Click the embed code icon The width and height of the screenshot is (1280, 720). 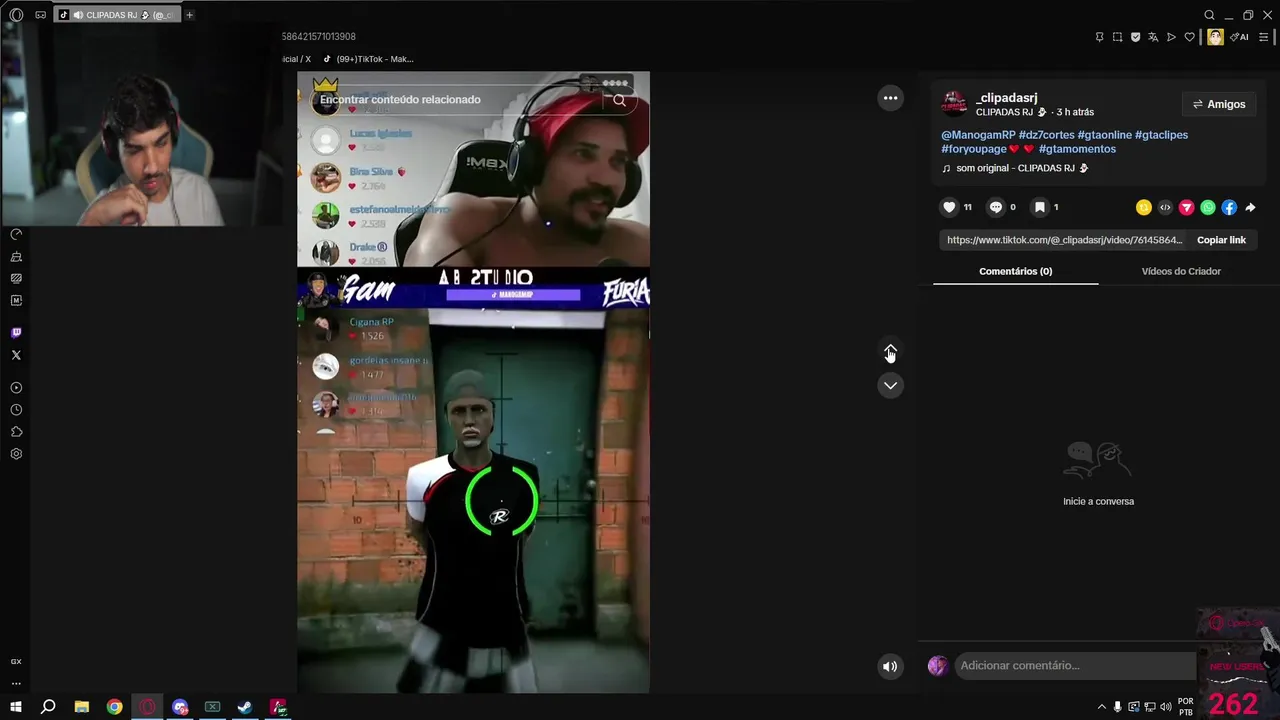(1165, 207)
